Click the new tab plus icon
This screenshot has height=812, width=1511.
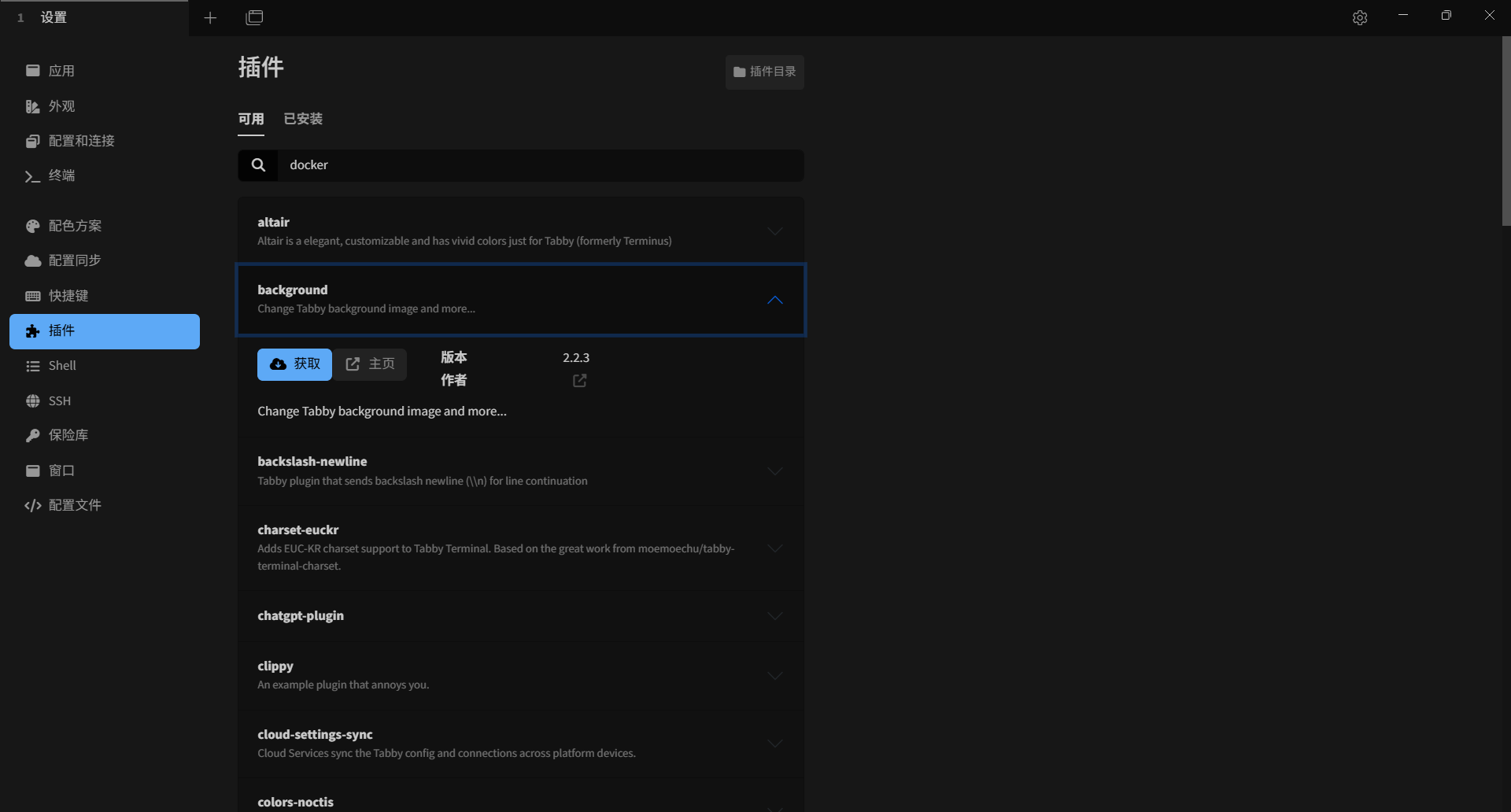[210, 17]
